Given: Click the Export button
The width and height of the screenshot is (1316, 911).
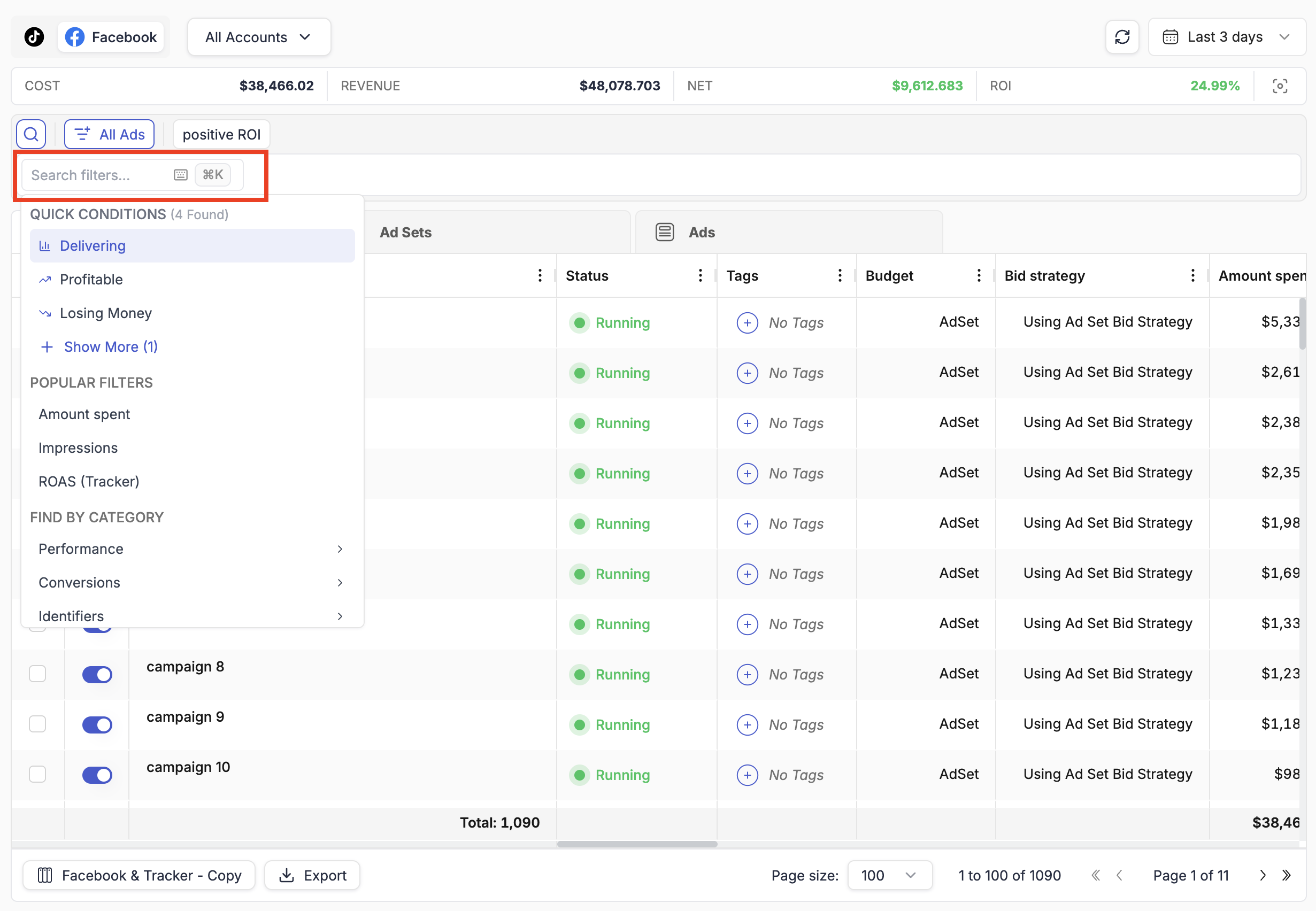Looking at the screenshot, I should (x=312, y=875).
